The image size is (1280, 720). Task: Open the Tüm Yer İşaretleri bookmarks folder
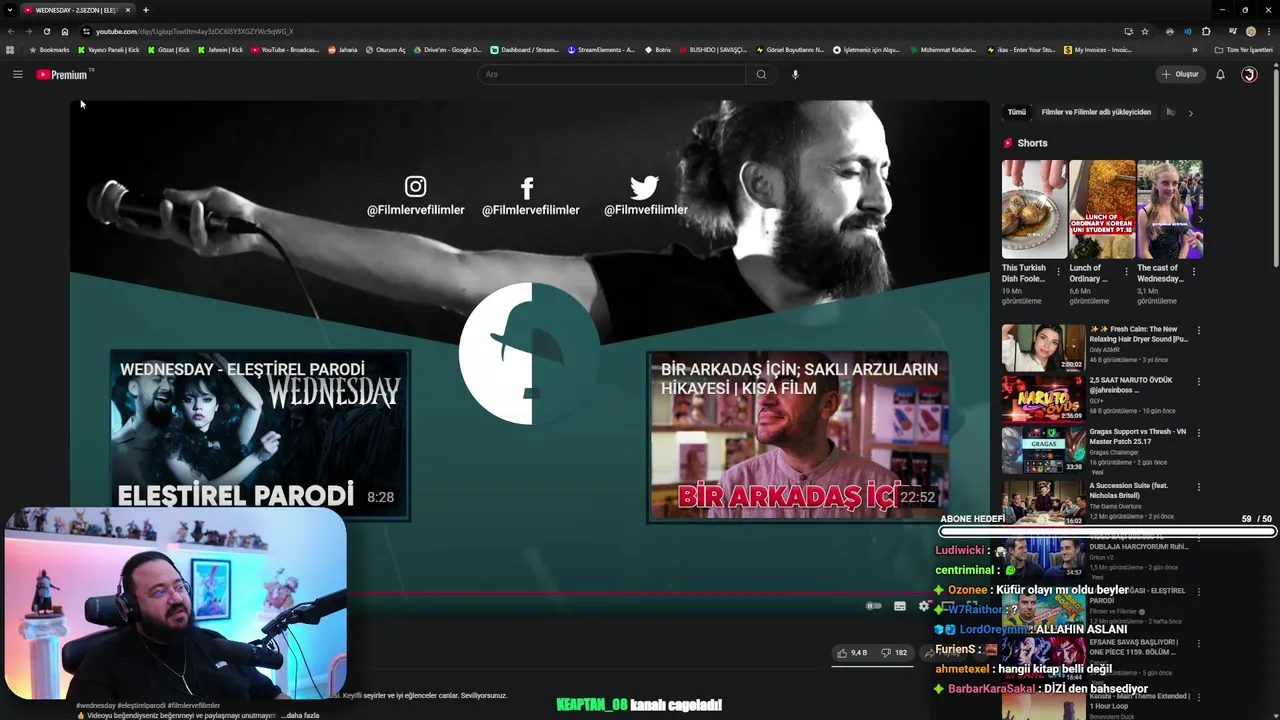point(1244,50)
